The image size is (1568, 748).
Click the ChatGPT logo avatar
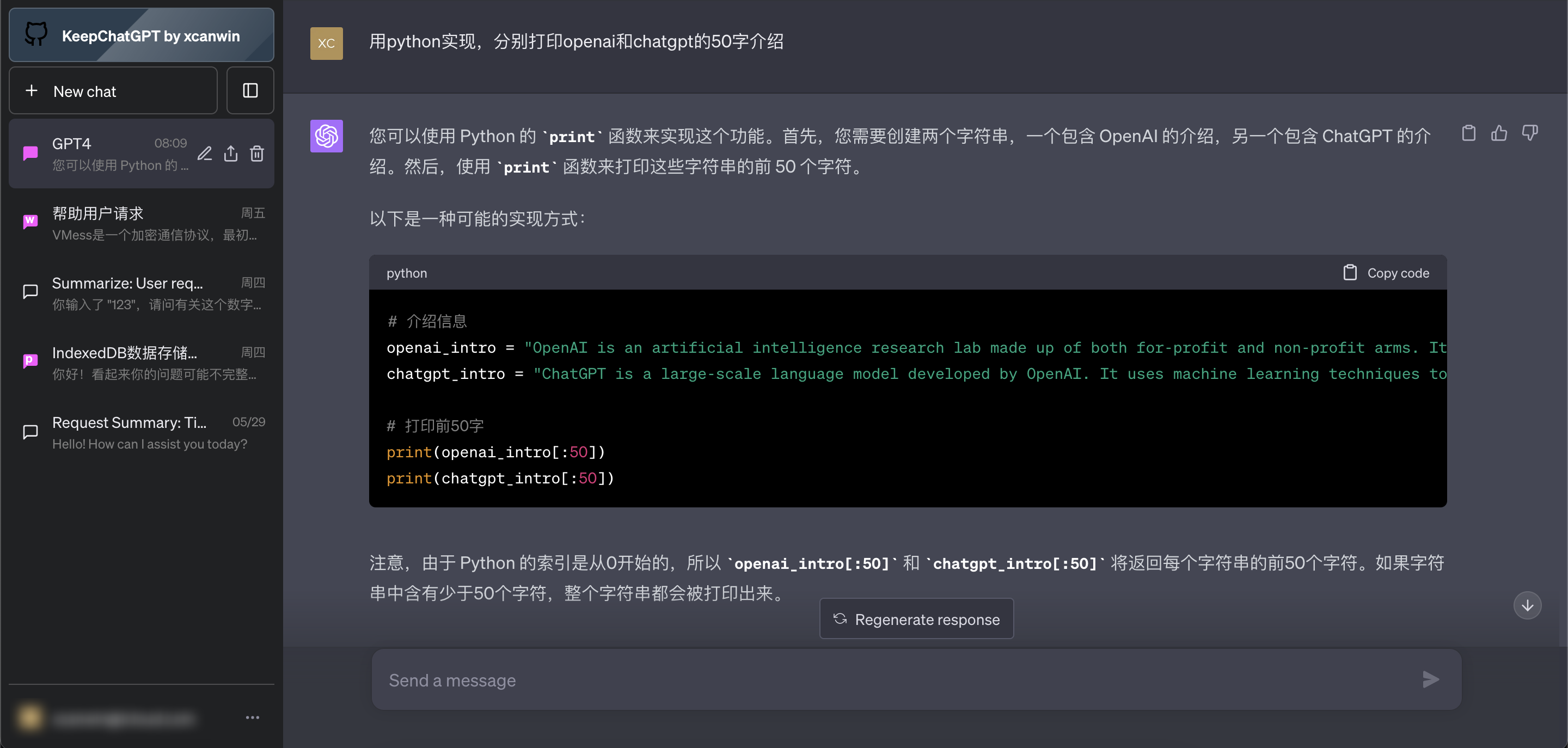click(x=326, y=136)
